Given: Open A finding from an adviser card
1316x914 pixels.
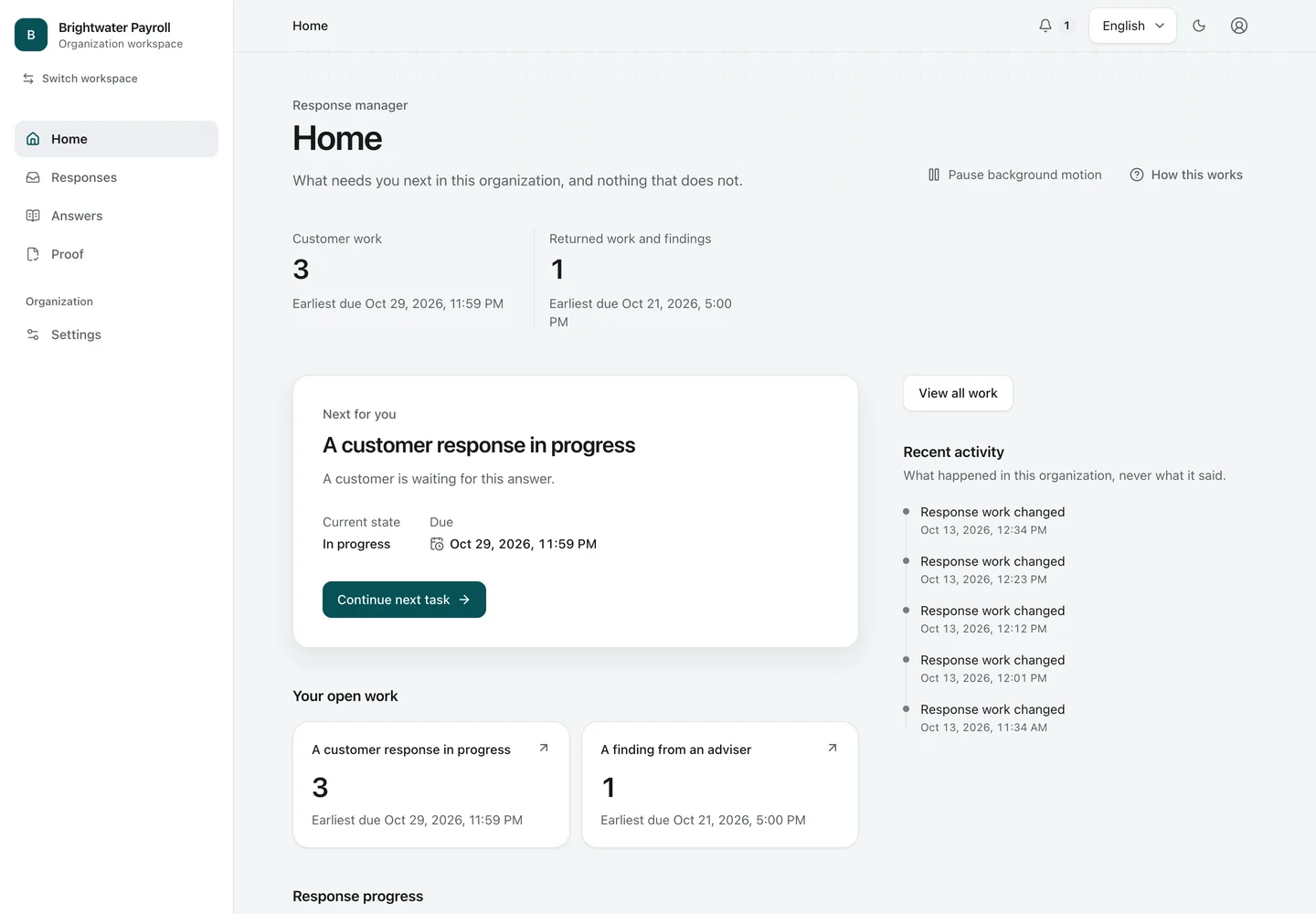Looking at the screenshot, I should 719,785.
